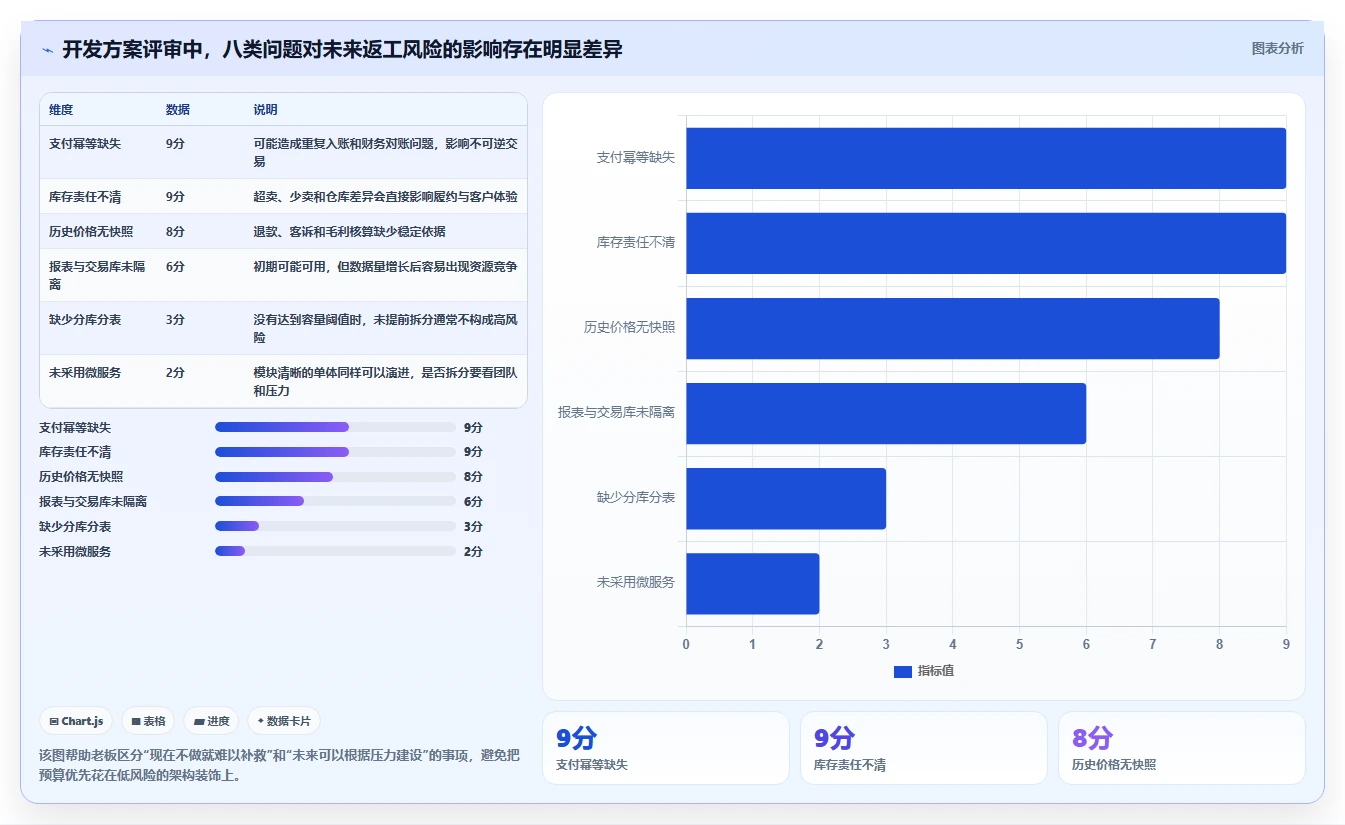
Task: Click the 维度 column header
Action: pos(61,110)
